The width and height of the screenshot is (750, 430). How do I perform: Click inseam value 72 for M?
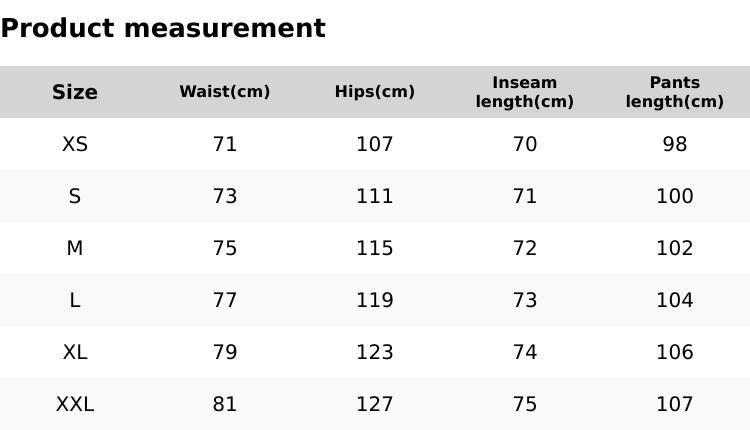[x=525, y=248]
